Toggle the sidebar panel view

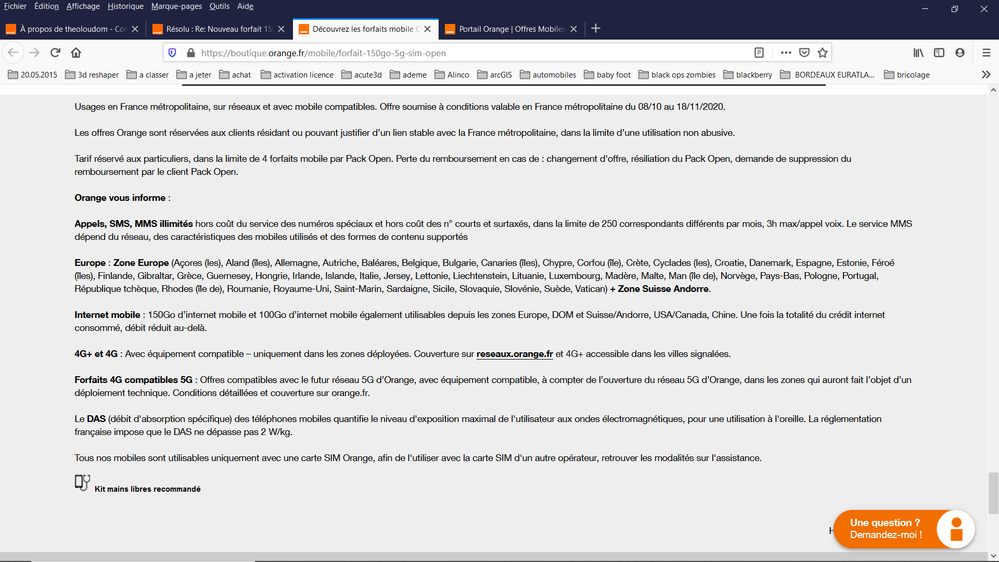tap(939, 53)
